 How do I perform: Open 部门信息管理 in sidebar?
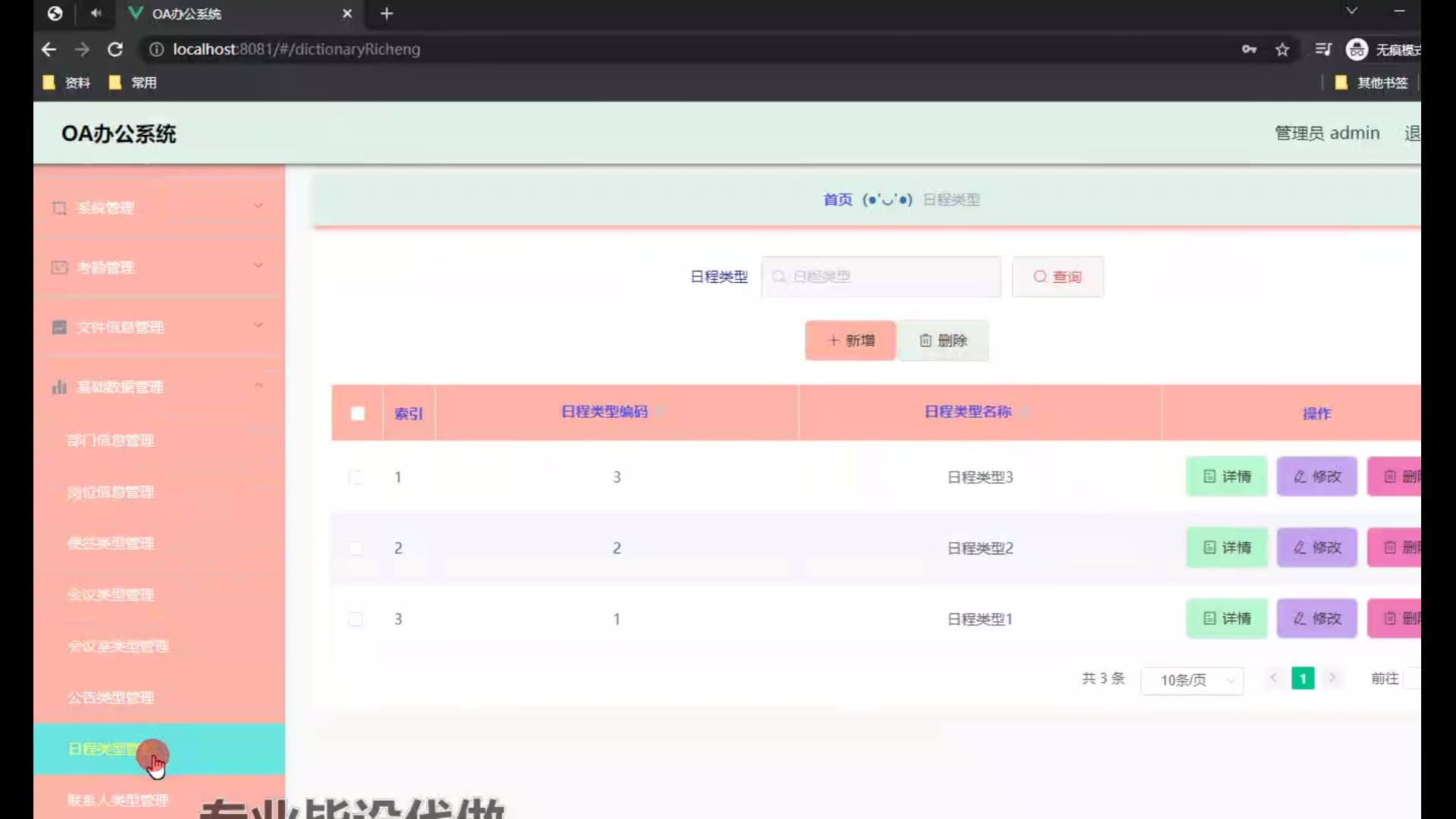click(111, 441)
